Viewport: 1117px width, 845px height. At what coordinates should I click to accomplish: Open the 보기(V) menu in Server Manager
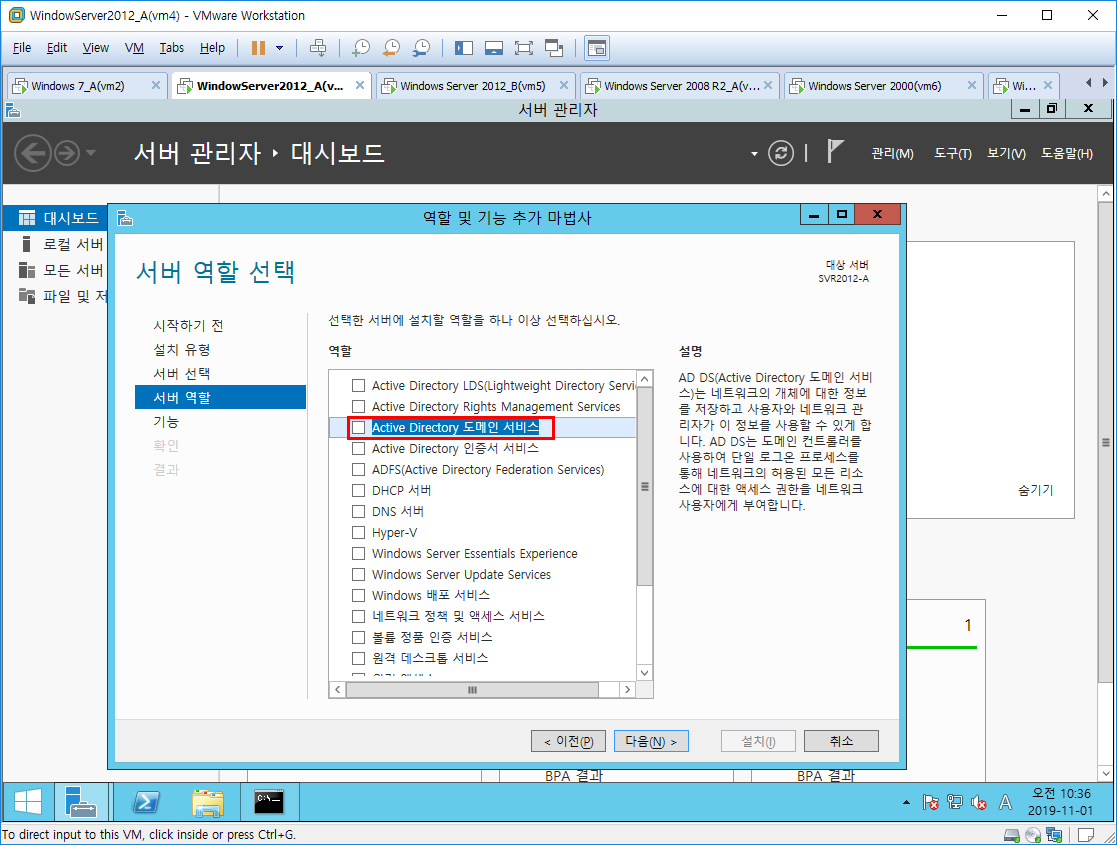coord(1007,153)
